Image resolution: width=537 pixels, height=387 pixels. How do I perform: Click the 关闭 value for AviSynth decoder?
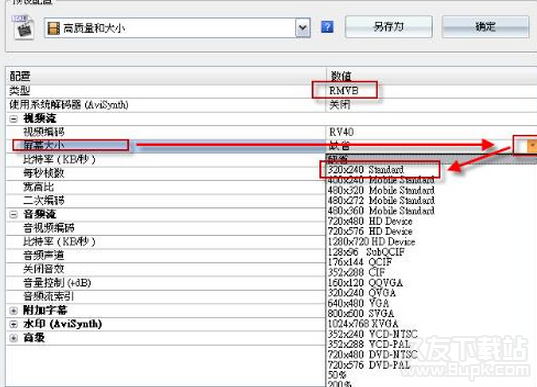point(339,104)
